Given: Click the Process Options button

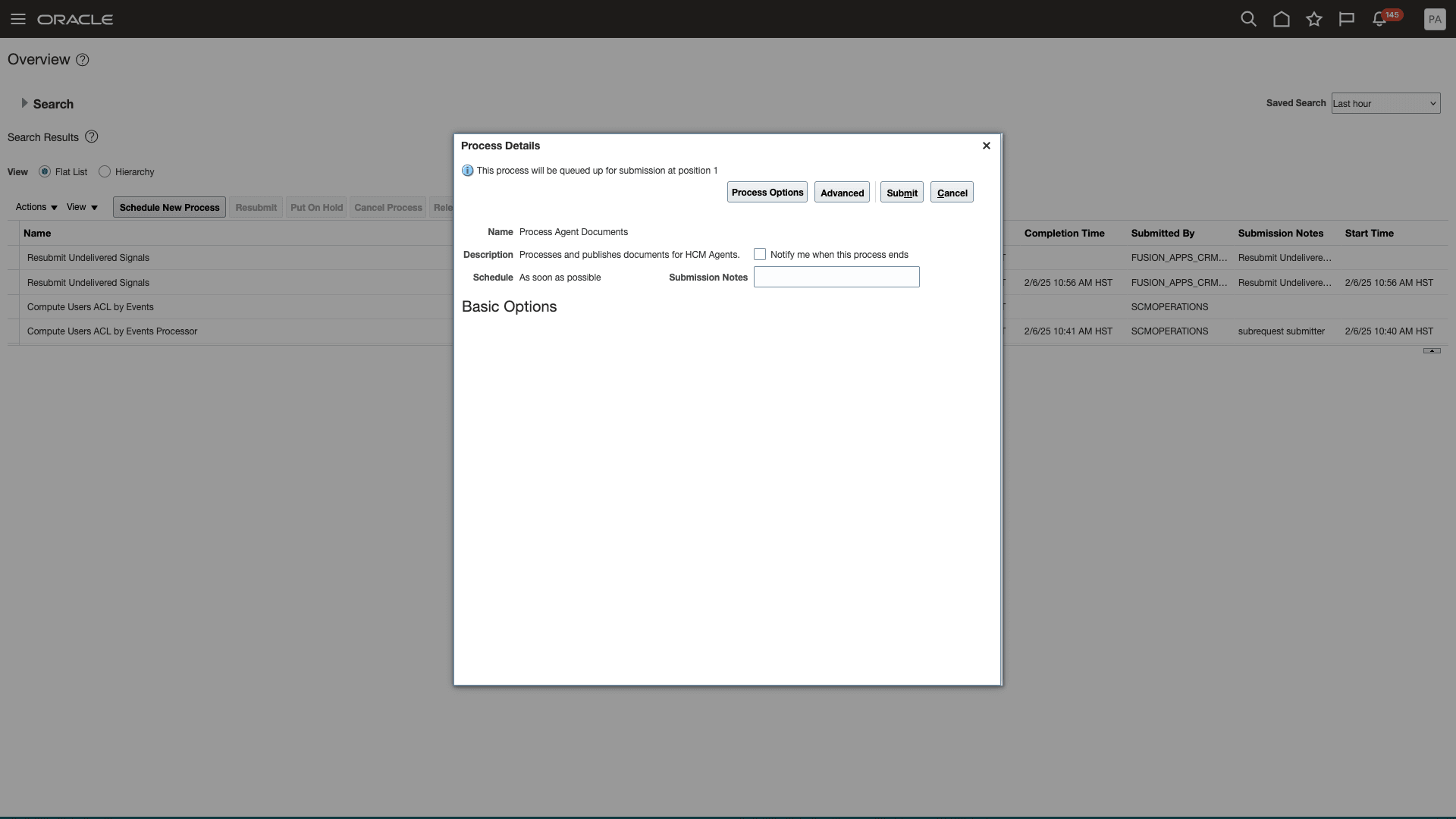Looking at the screenshot, I should pyautogui.click(x=767, y=193).
